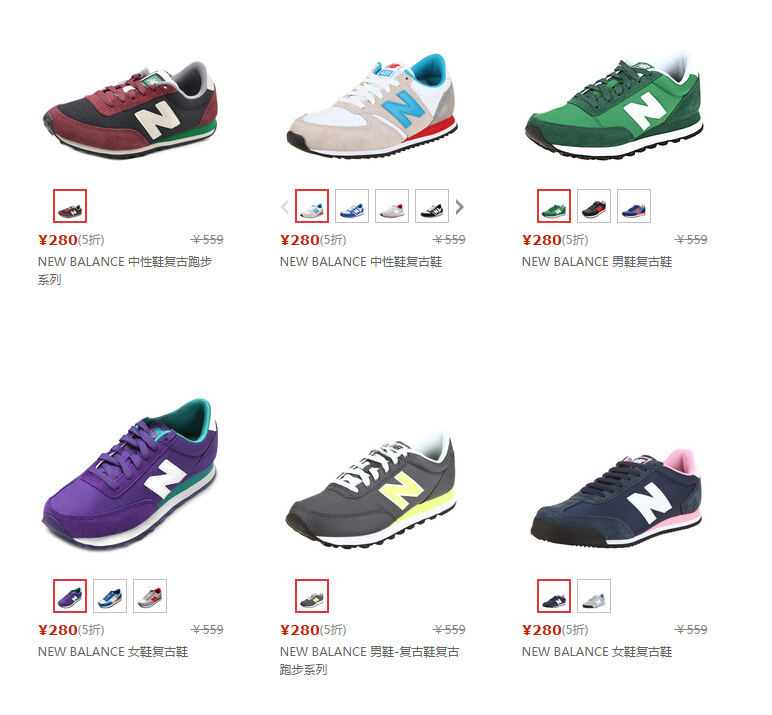Show next color thumbnails with right arrow
This screenshot has width=772, height=715.
point(459,207)
